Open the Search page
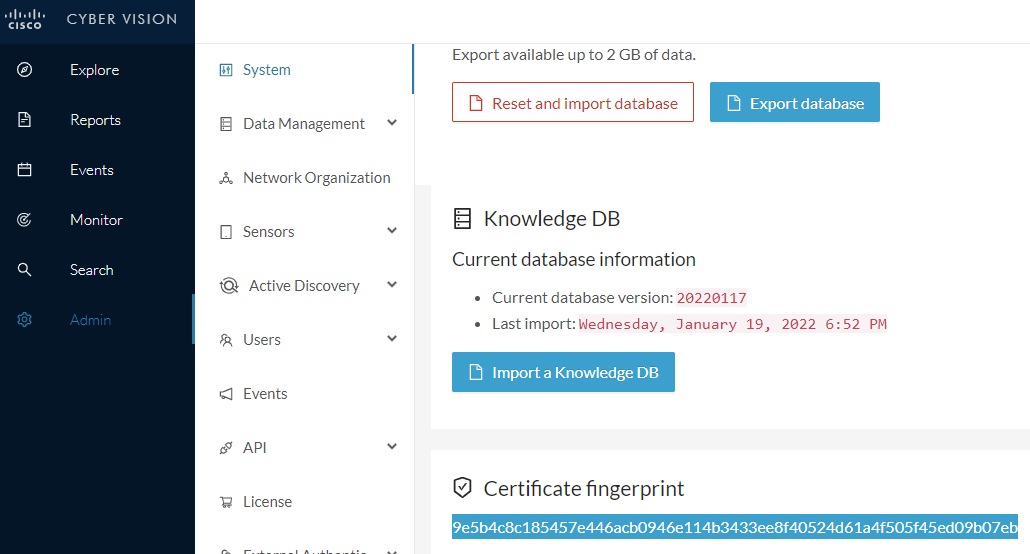 click(91, 269)
